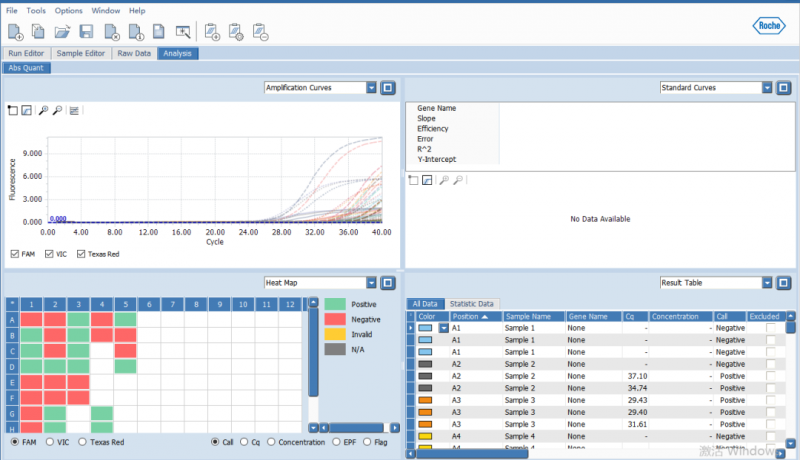Switch to the Statistic Data tab

(475, 303)
